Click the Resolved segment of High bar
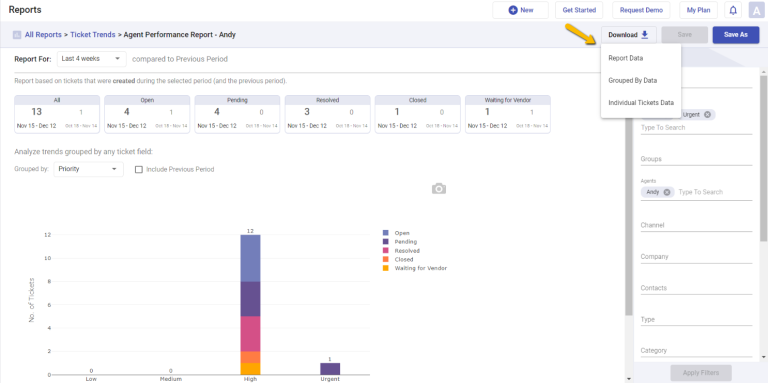The image size is (768, 383). pos(250,334)
